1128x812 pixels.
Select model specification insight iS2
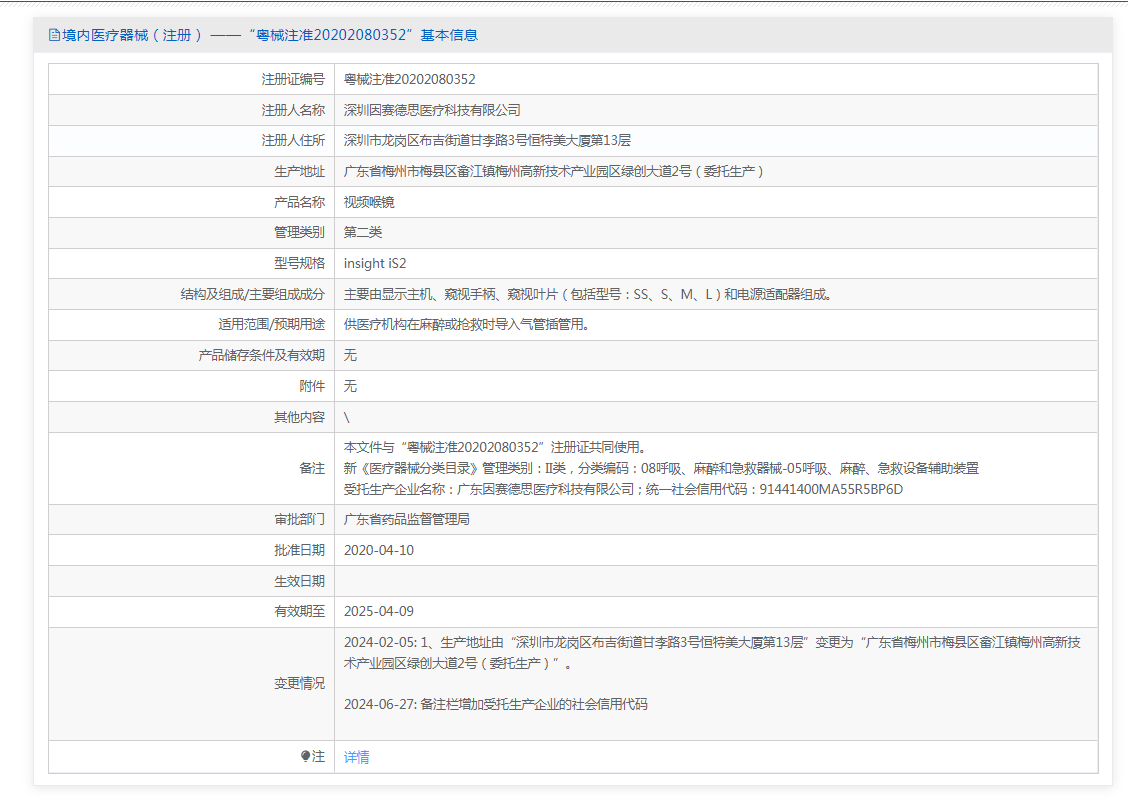[x=375, y=264]
